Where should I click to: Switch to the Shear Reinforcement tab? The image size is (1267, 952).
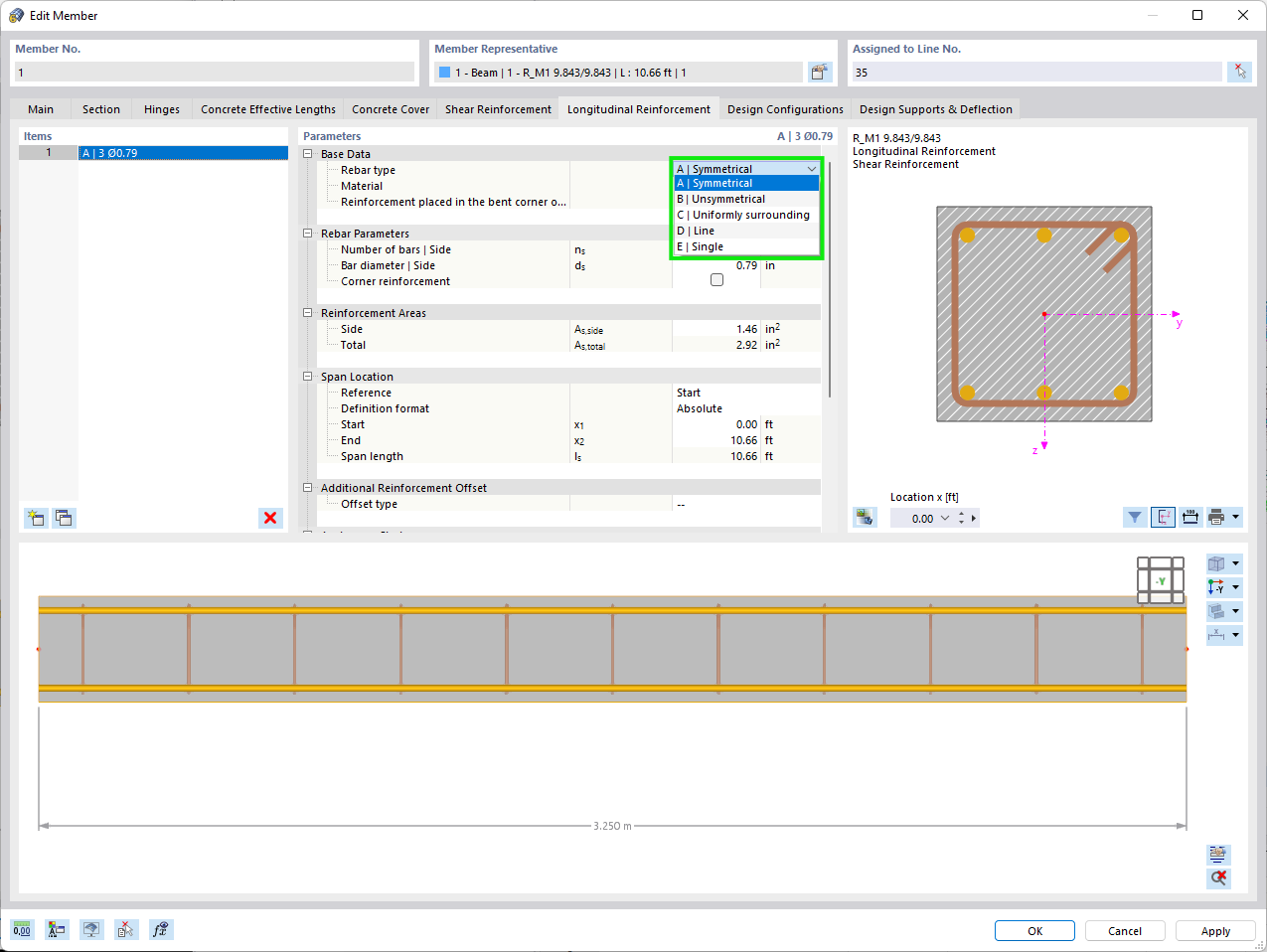497,108
